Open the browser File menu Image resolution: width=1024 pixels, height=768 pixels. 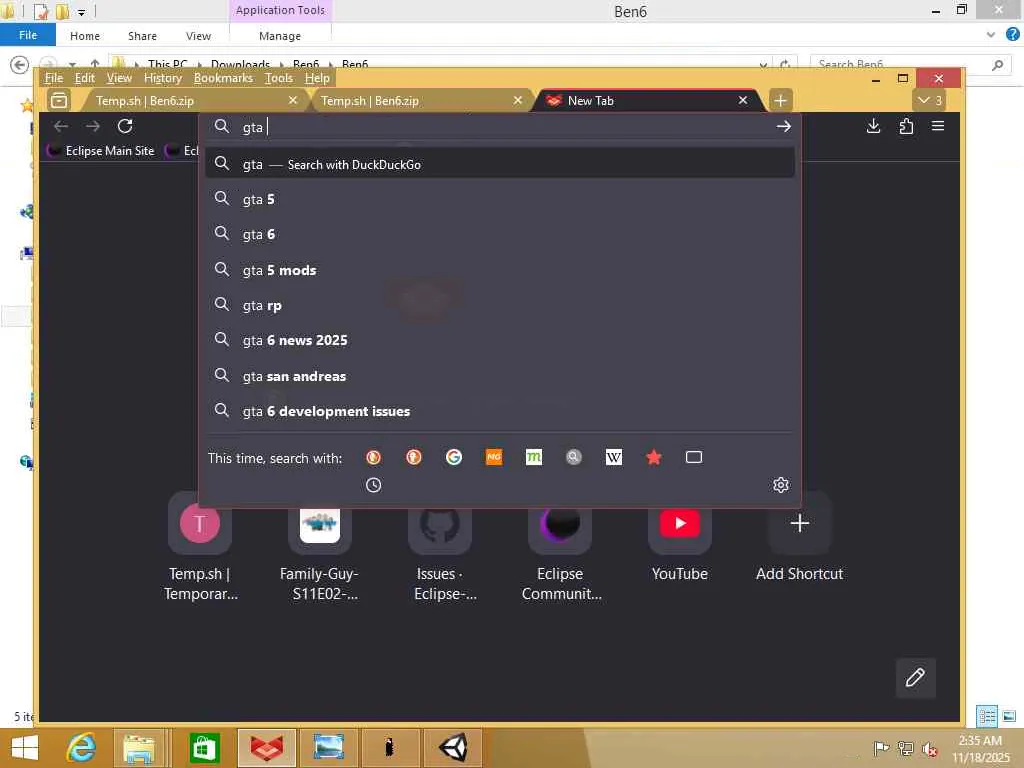pos(54,78)
